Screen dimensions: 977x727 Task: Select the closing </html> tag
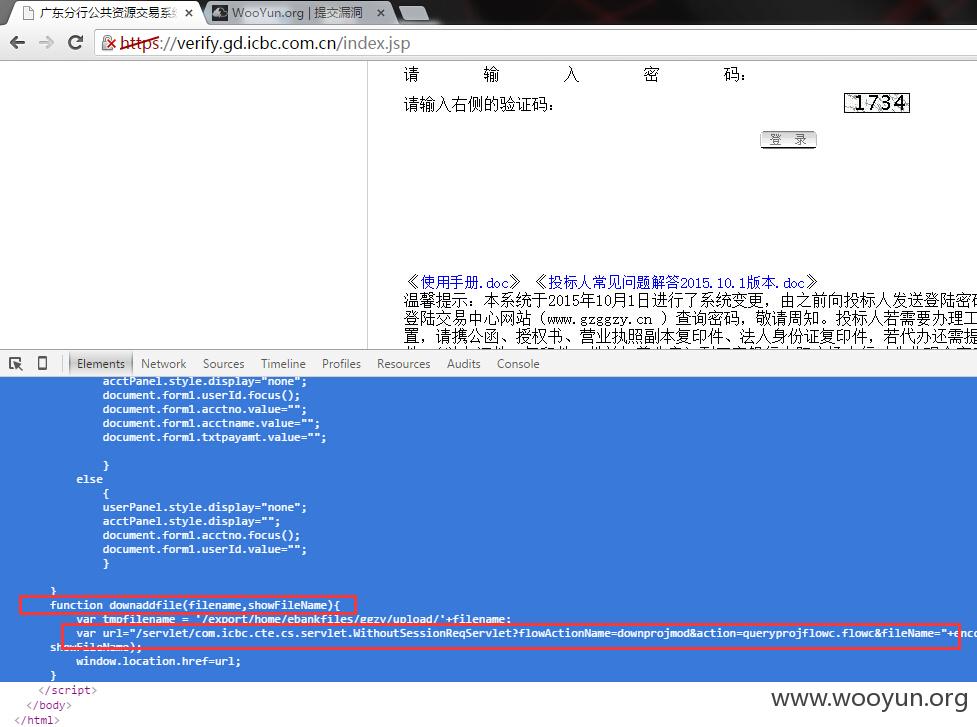point(37,720)
